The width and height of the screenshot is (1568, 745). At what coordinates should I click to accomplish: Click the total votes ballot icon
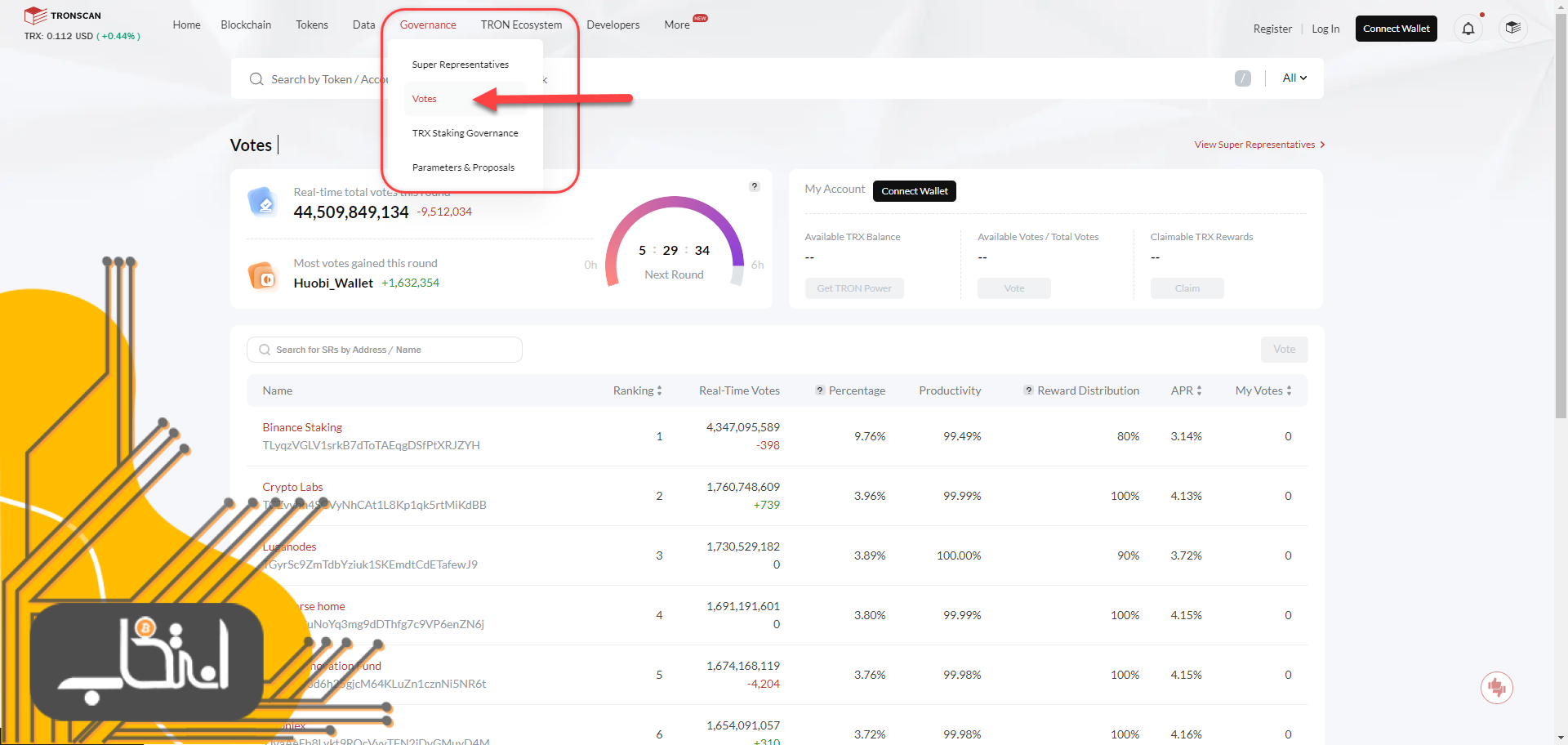point(263,201)
